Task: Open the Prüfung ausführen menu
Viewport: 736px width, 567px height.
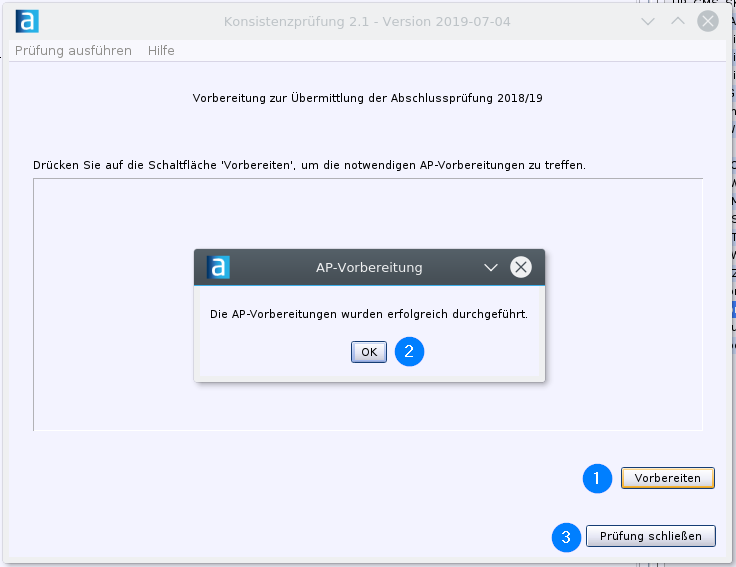Action: (73, 50)
